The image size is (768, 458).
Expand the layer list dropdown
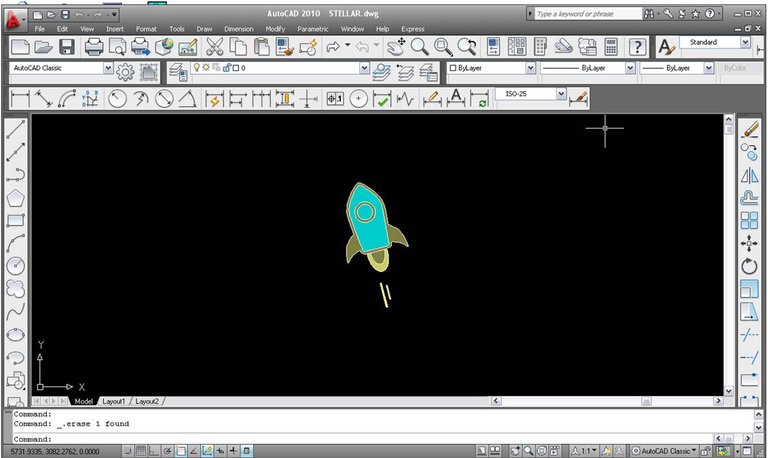click(364, 68)
